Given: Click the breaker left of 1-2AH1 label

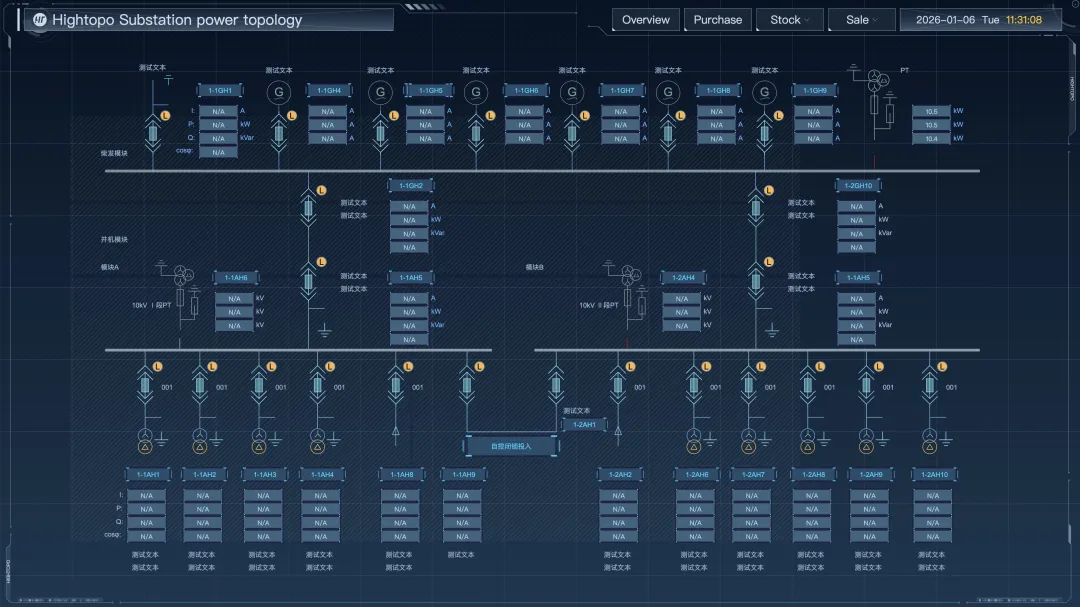Looking at the screenshot, I should tap(556, 385).
